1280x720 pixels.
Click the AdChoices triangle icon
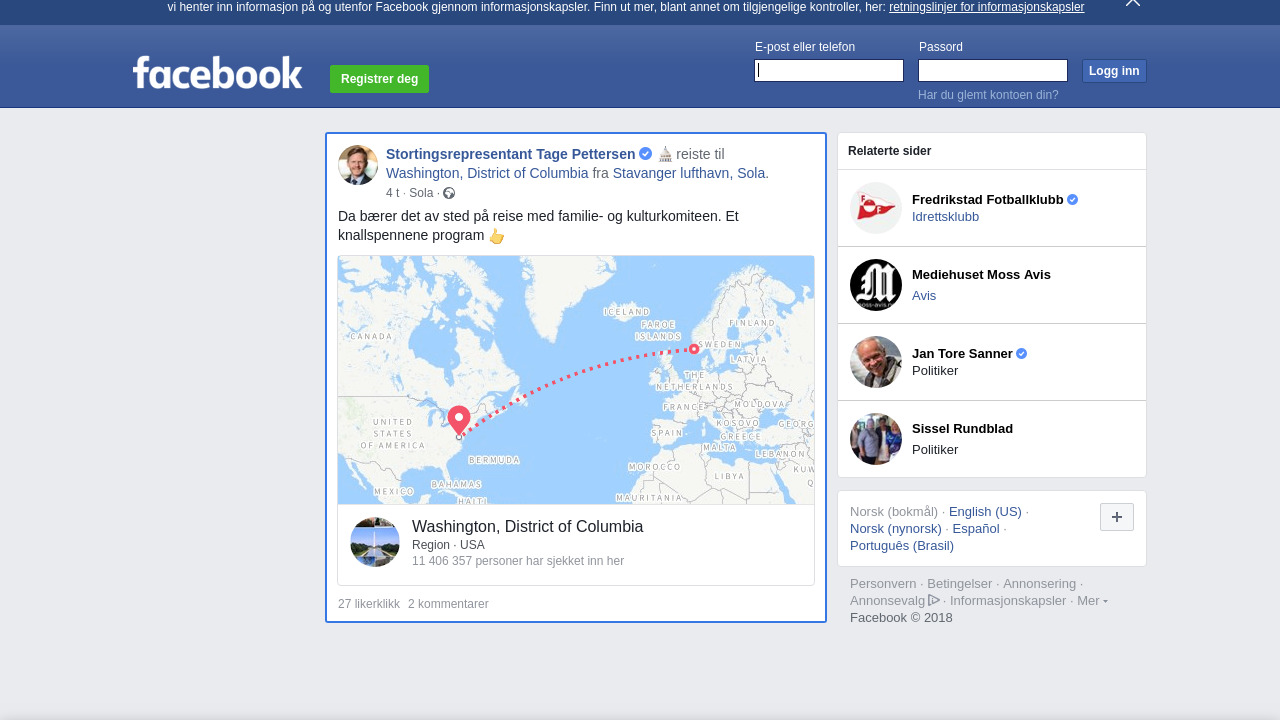(934, 600)
